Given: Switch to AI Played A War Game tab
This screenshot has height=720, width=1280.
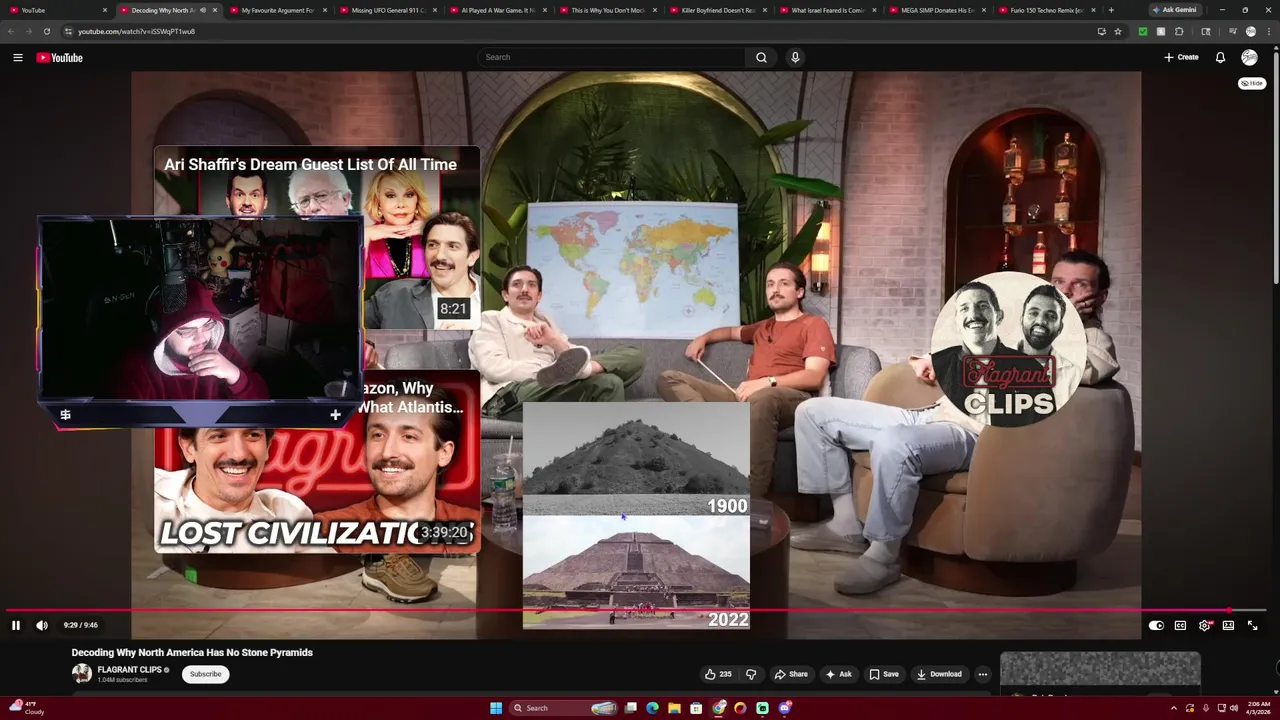Looking at the screenshot, I should 498,10.
